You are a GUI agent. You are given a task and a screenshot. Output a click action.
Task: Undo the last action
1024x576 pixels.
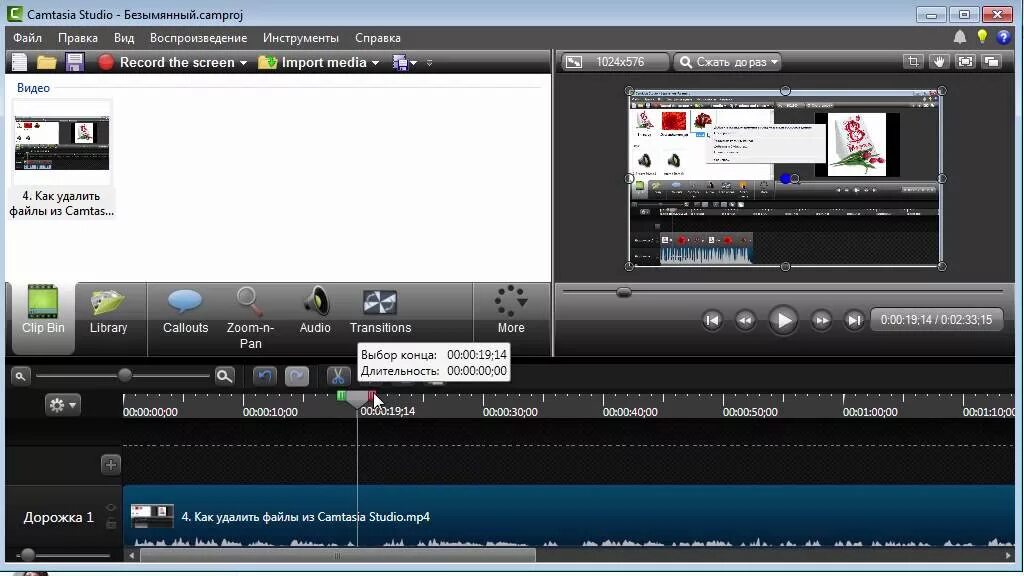coord(264,376)
